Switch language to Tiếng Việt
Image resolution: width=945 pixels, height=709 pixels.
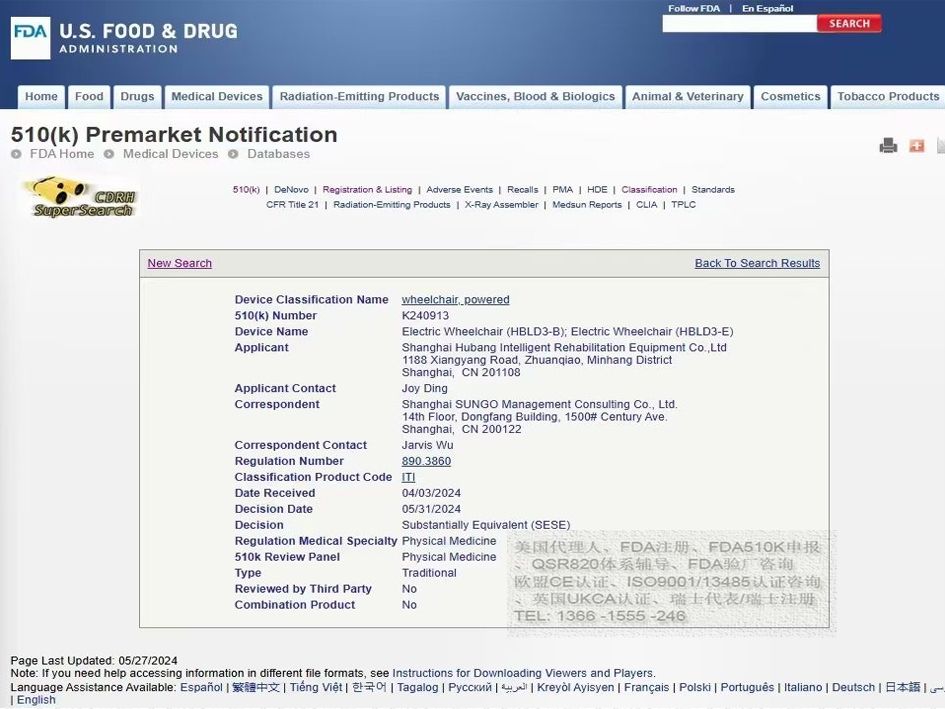pyautogui.click(x=316, y=687)
